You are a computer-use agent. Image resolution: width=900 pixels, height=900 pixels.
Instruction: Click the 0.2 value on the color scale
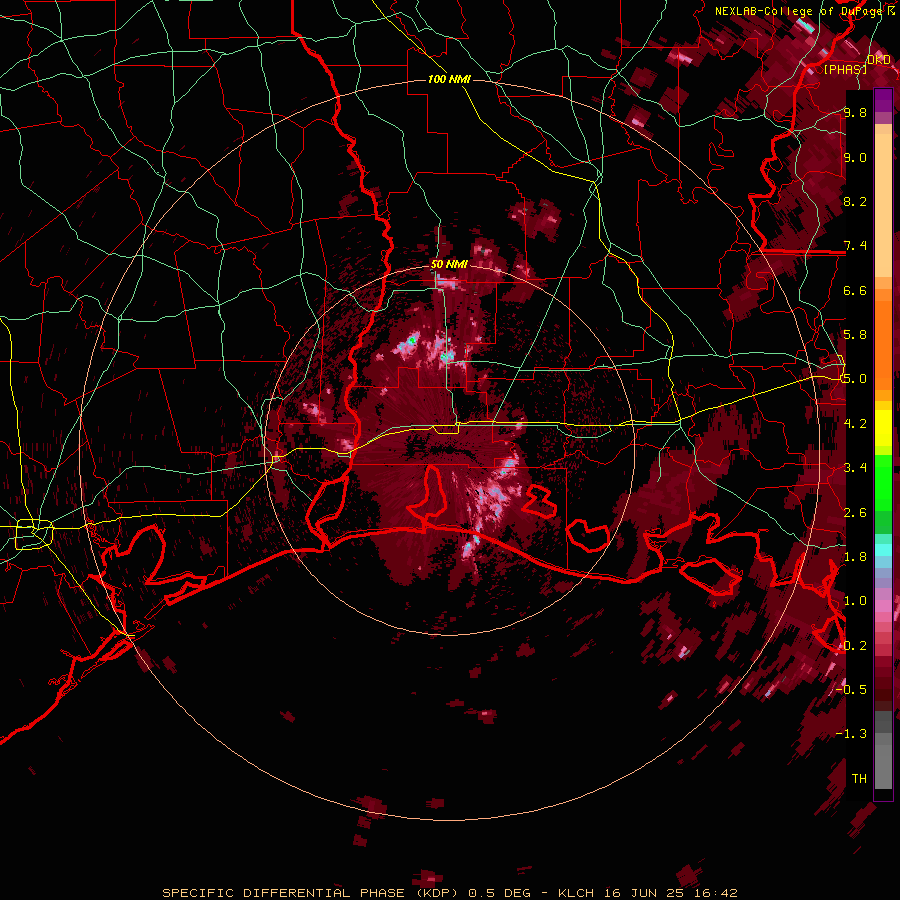coord(855,645)
